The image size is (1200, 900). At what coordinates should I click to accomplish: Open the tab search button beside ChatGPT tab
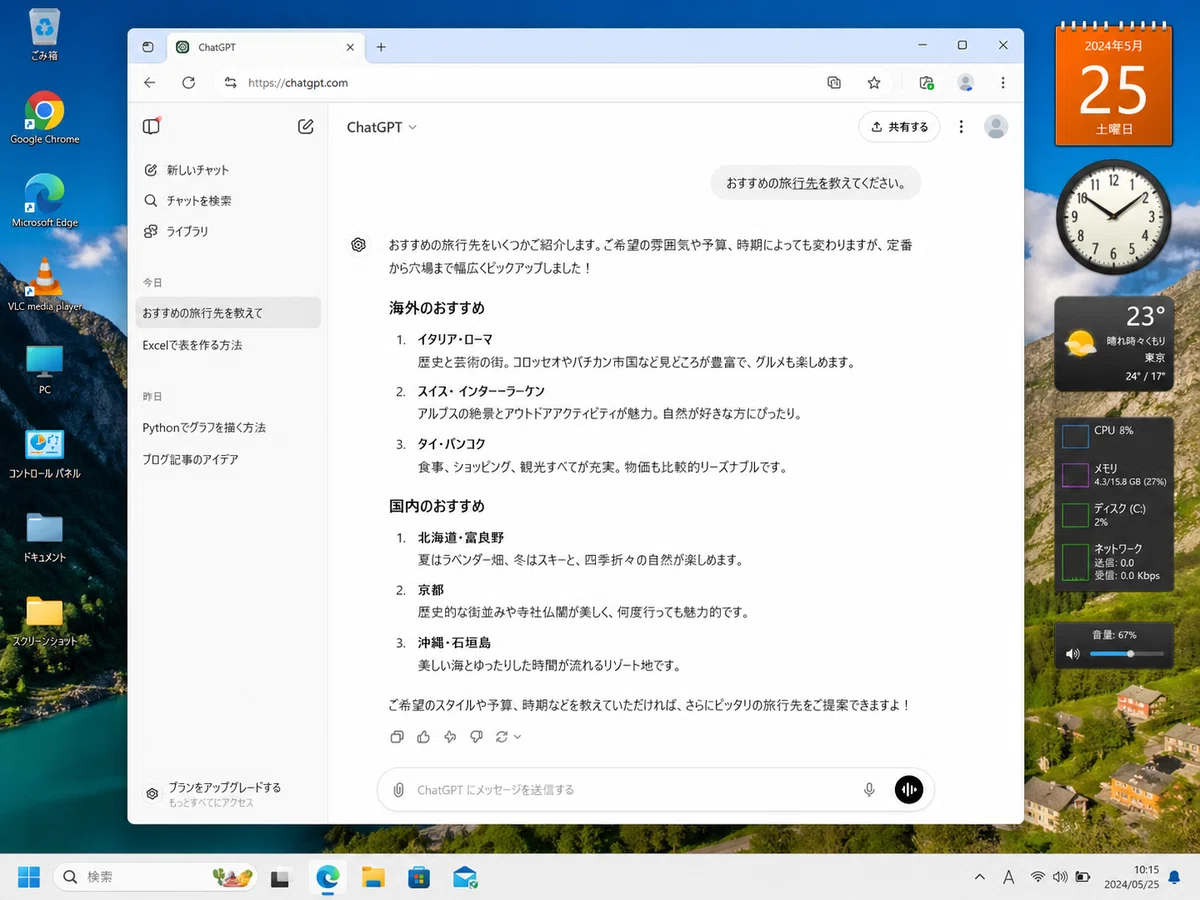(x=148, y=47)
